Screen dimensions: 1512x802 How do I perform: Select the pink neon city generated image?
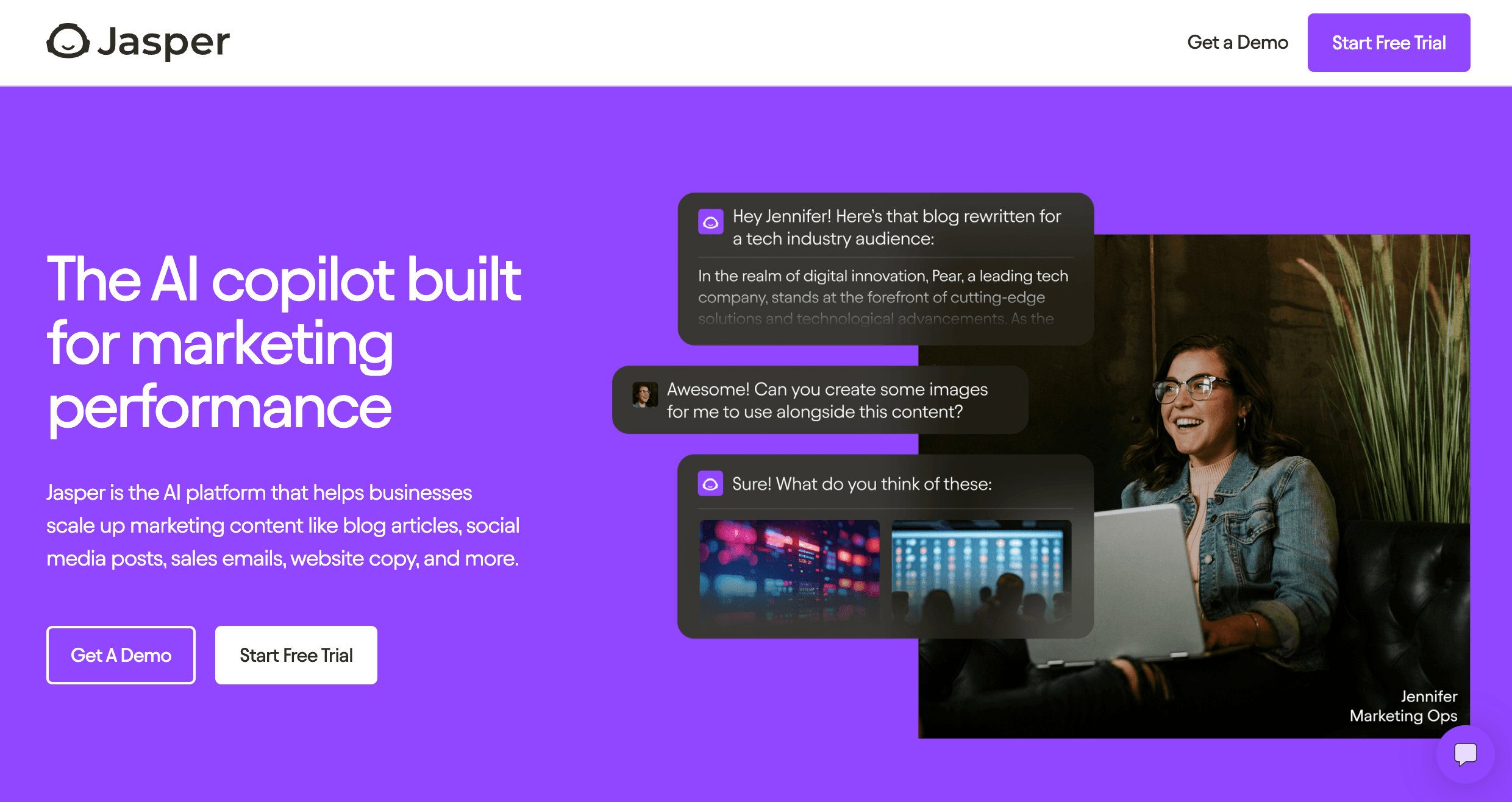tap(789, 571)
